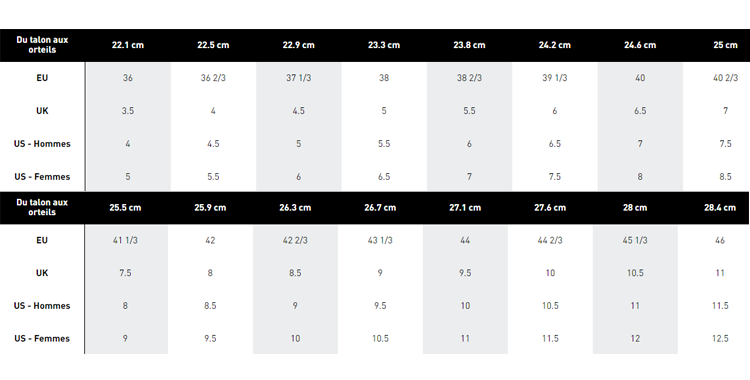
Task: Select US - Hommes 9.5 cell in bottom table
Action: point(380,306)
